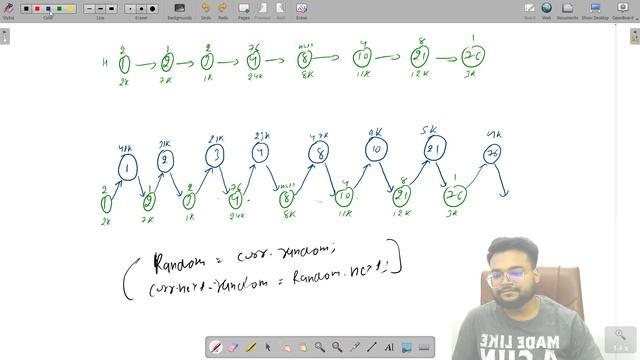Choose the red pen color
The height and width of the screenshot is (360, 640).
[x=37, y=9]
